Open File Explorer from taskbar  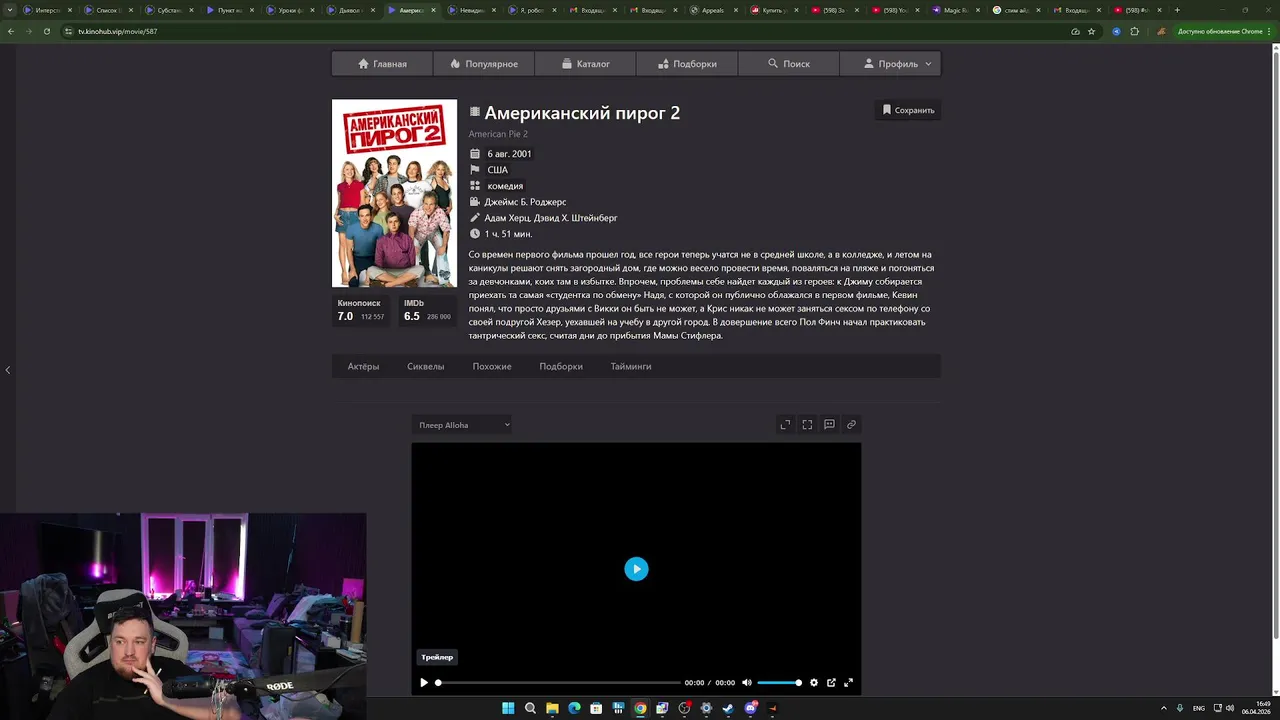[552, 708]
